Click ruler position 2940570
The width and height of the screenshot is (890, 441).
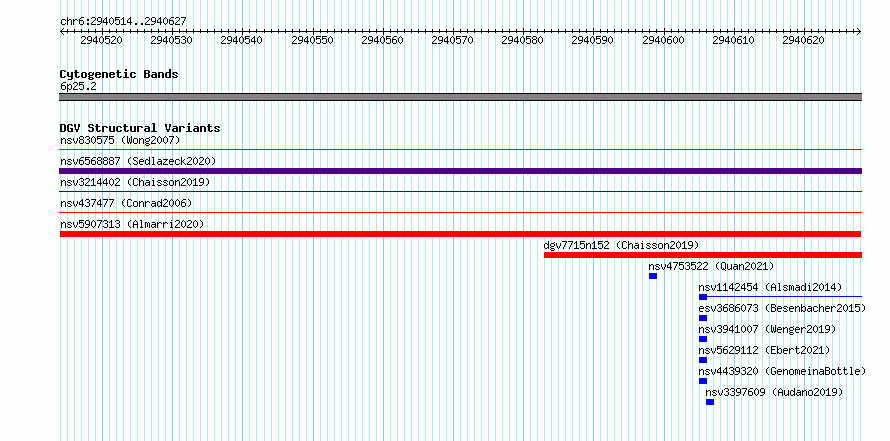coord(452,40)
